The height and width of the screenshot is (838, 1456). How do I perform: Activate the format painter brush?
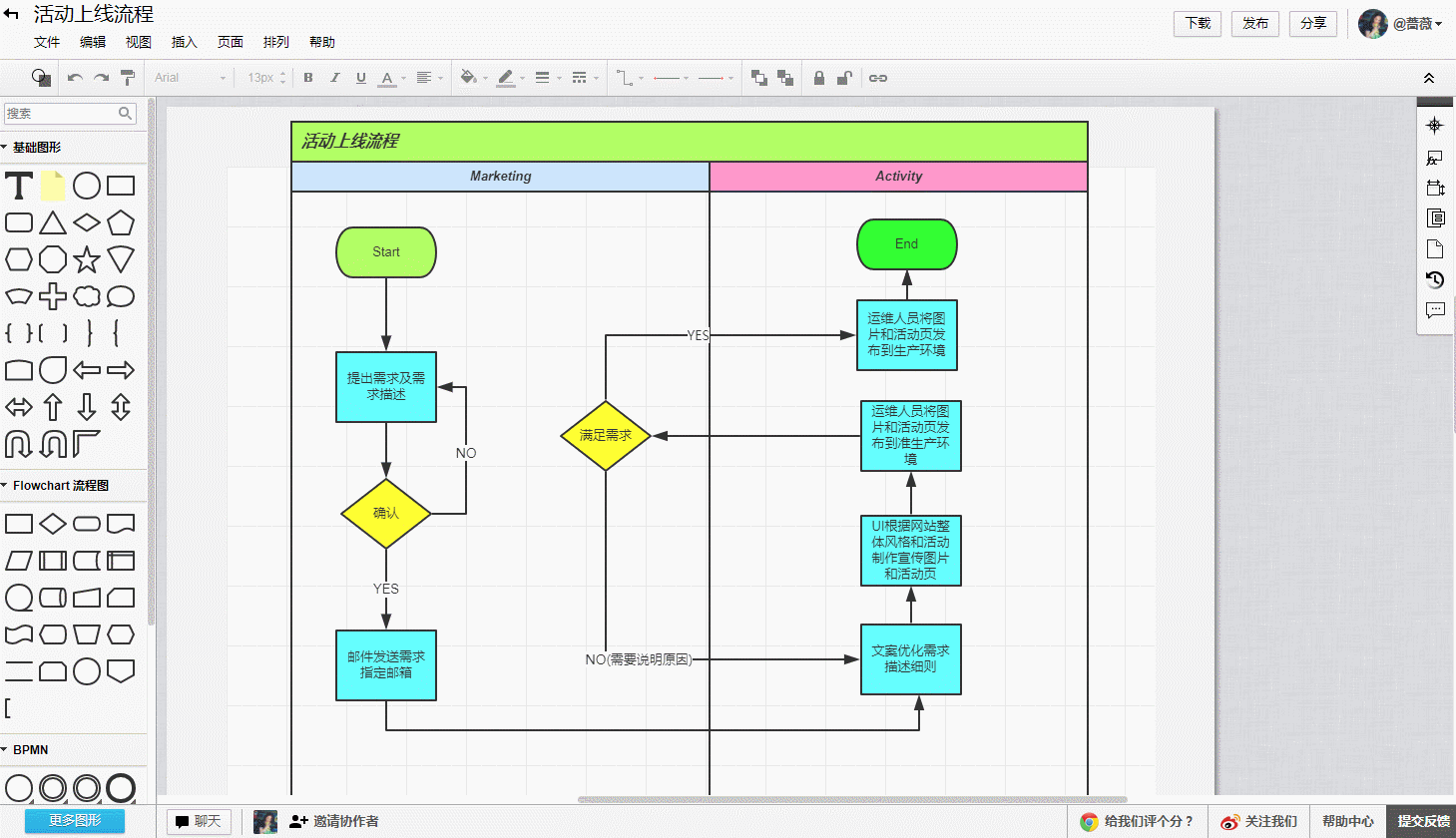128,78
